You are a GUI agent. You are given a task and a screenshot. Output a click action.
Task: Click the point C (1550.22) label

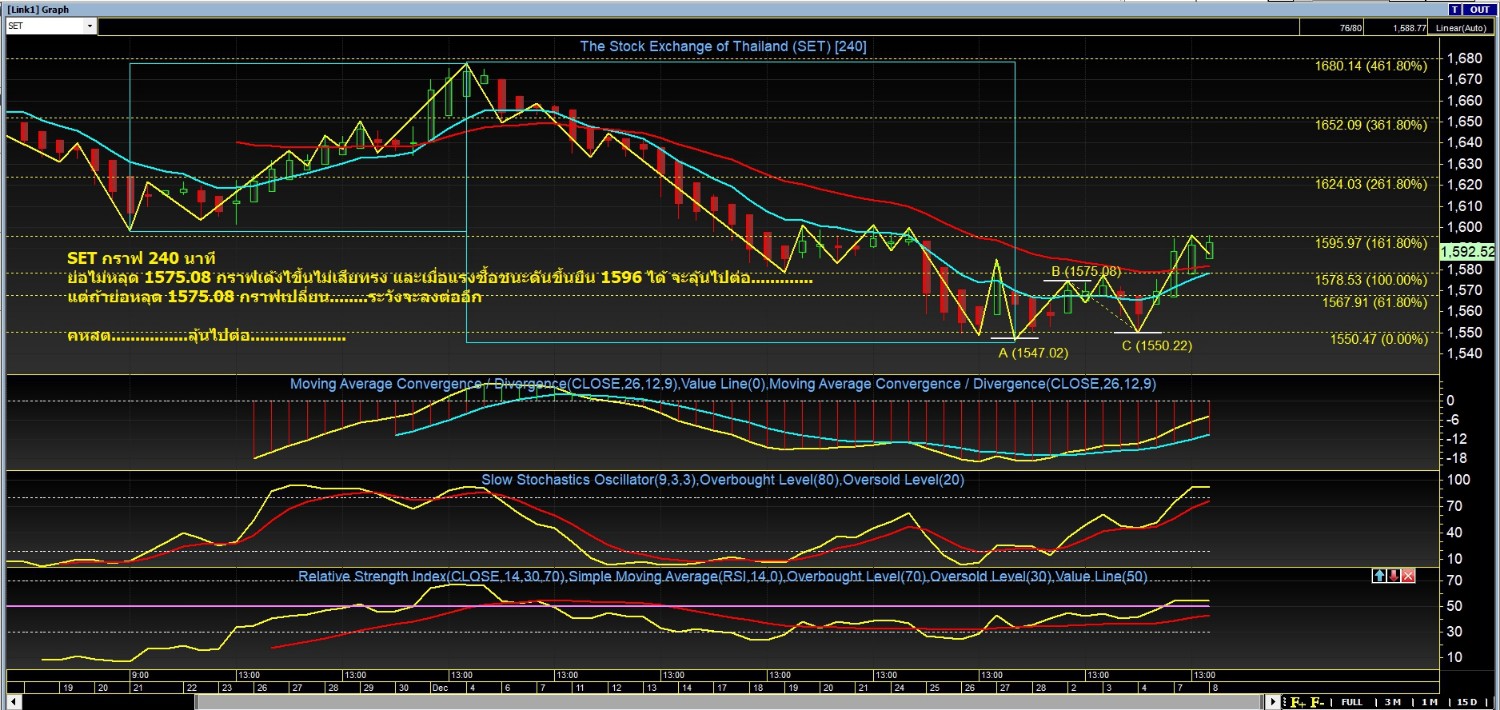1156,346
